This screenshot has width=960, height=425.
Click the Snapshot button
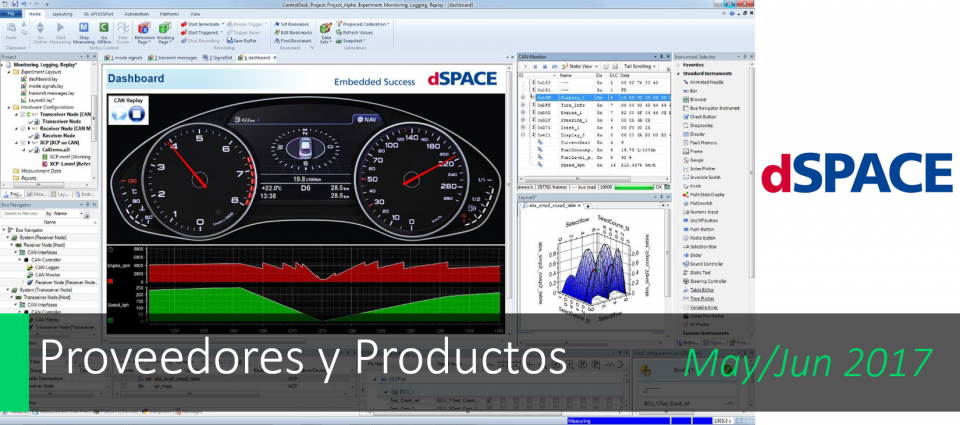click(351, 40)
